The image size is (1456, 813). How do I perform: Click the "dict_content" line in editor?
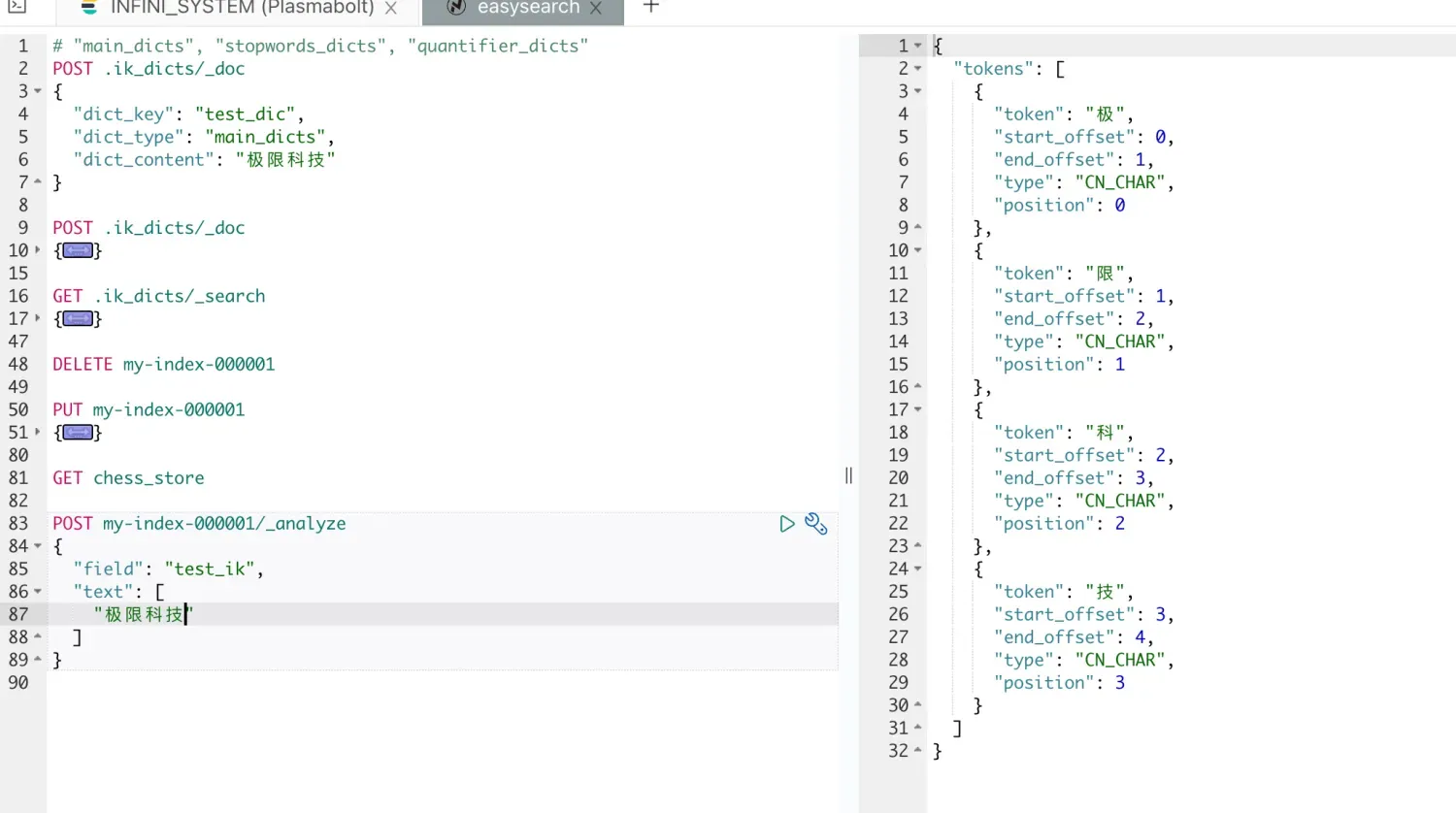pos(204,160)
